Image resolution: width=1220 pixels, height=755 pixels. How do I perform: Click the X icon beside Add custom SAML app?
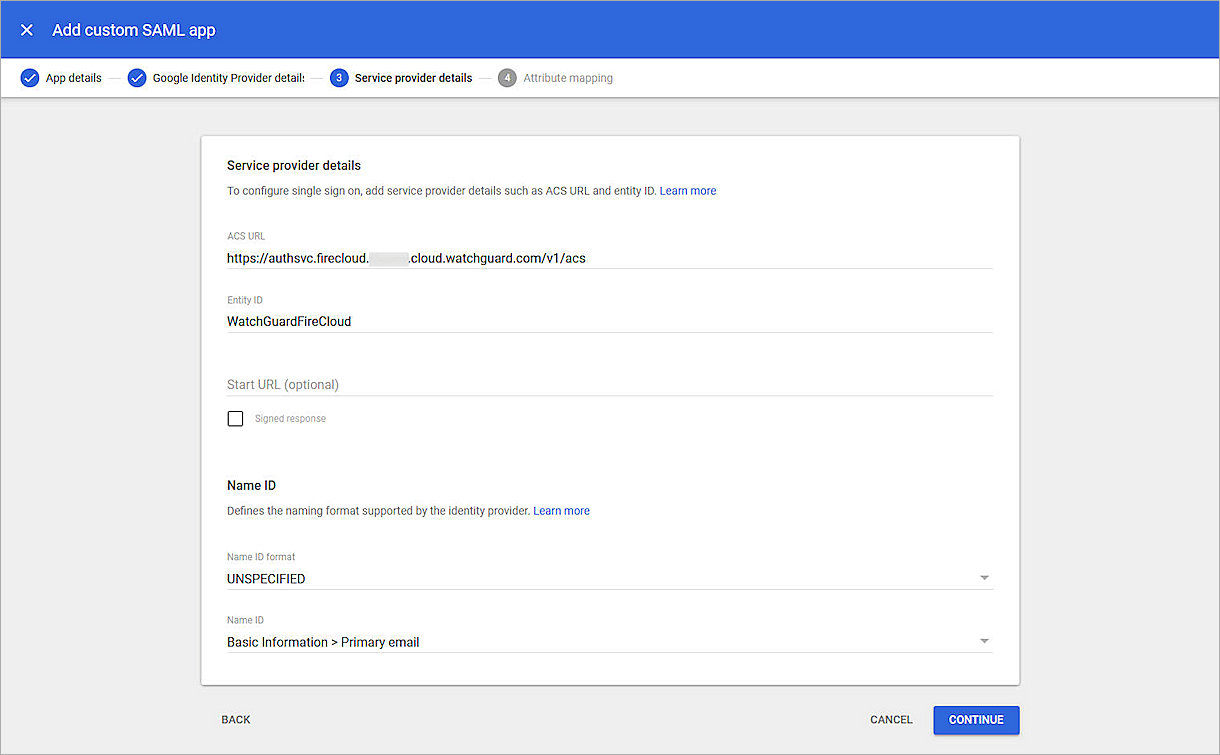coord(26,29)
